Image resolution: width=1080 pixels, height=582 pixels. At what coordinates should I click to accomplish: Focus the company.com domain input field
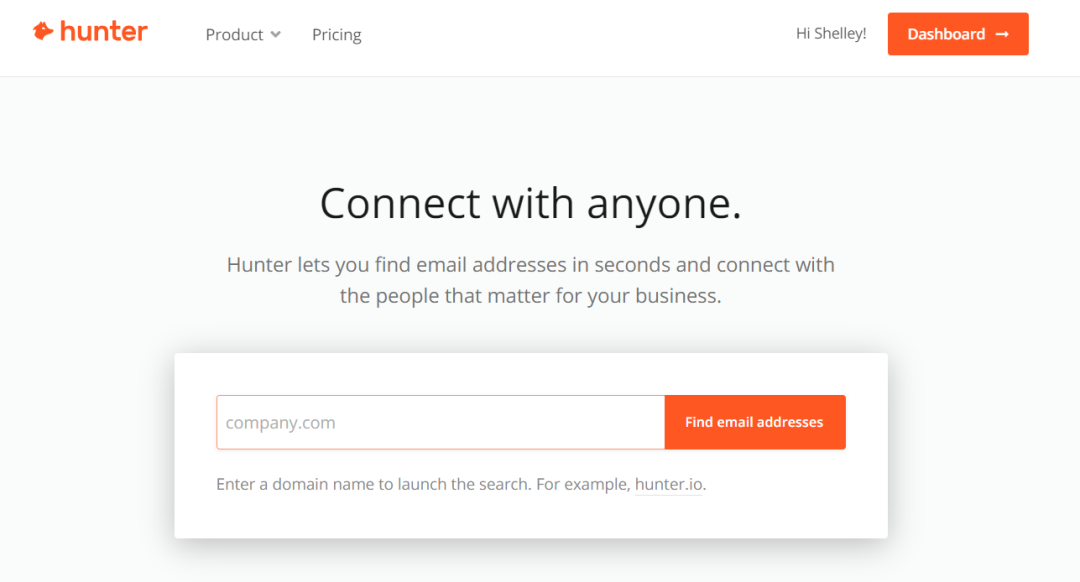pyautogui.click(x=440, y=422)
